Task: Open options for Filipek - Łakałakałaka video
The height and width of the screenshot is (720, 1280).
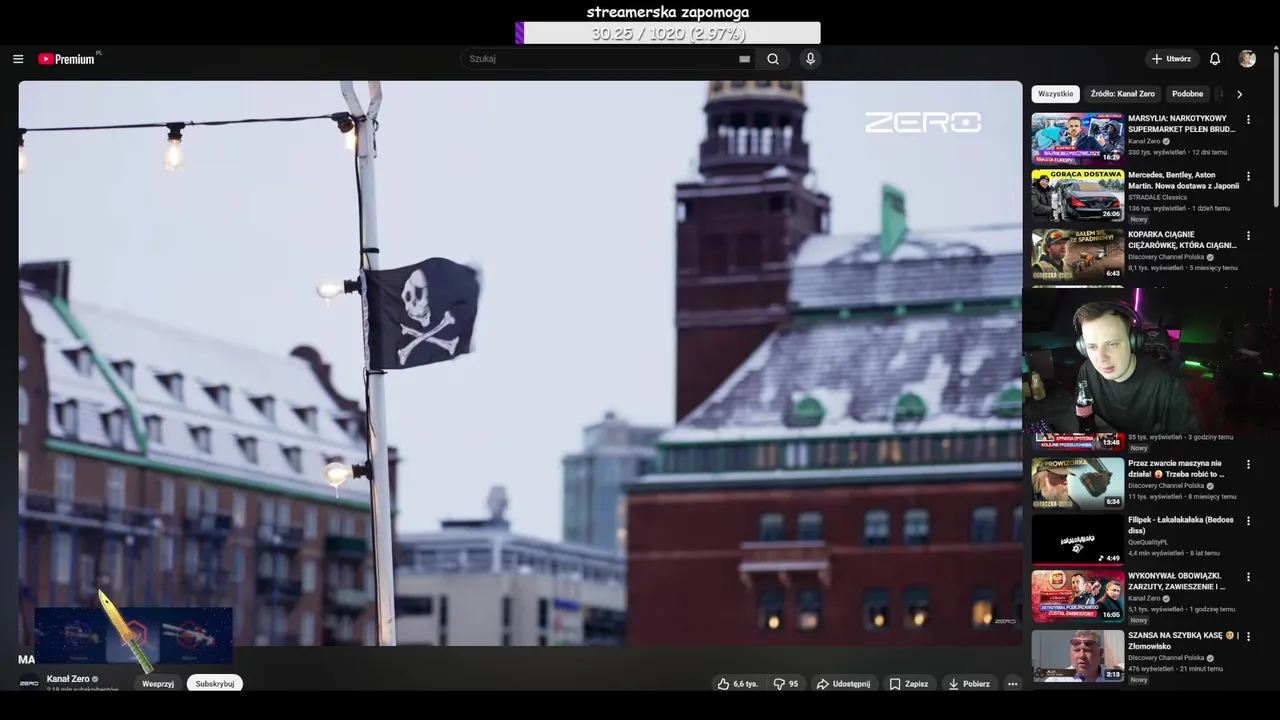Action: (x=1248, y=521)
